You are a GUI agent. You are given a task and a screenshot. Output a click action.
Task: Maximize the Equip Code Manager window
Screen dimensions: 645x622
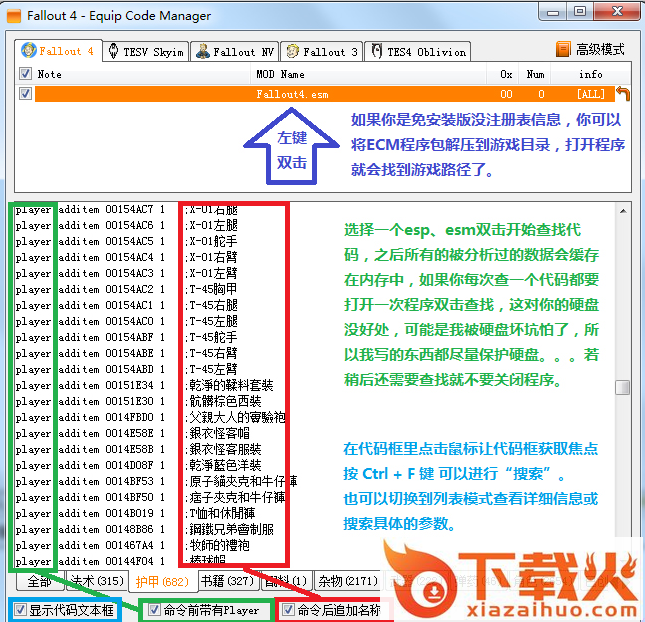click(x=580, y=12)
